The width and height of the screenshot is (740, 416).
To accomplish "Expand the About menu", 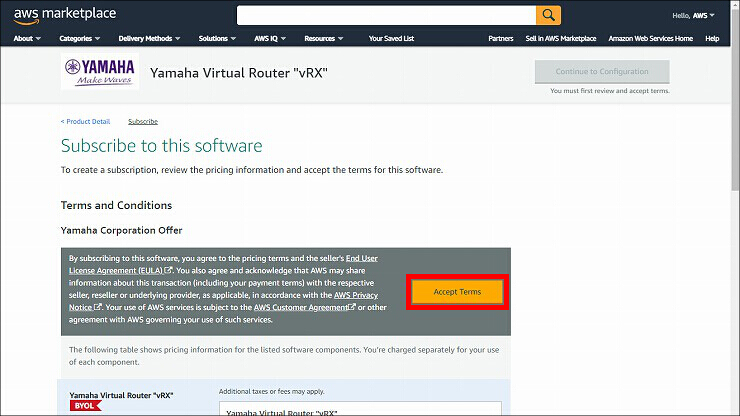I will coord(27,38).
